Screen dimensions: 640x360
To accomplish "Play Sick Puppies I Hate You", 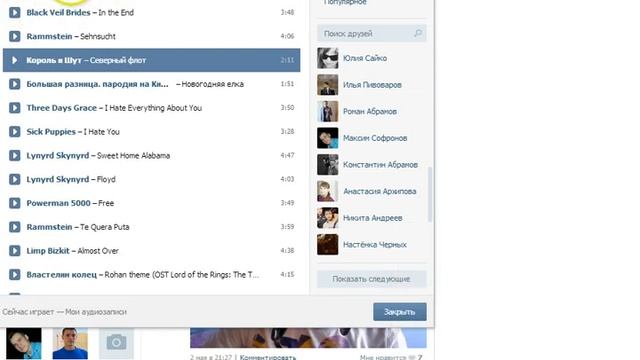I will pos(15,132).
